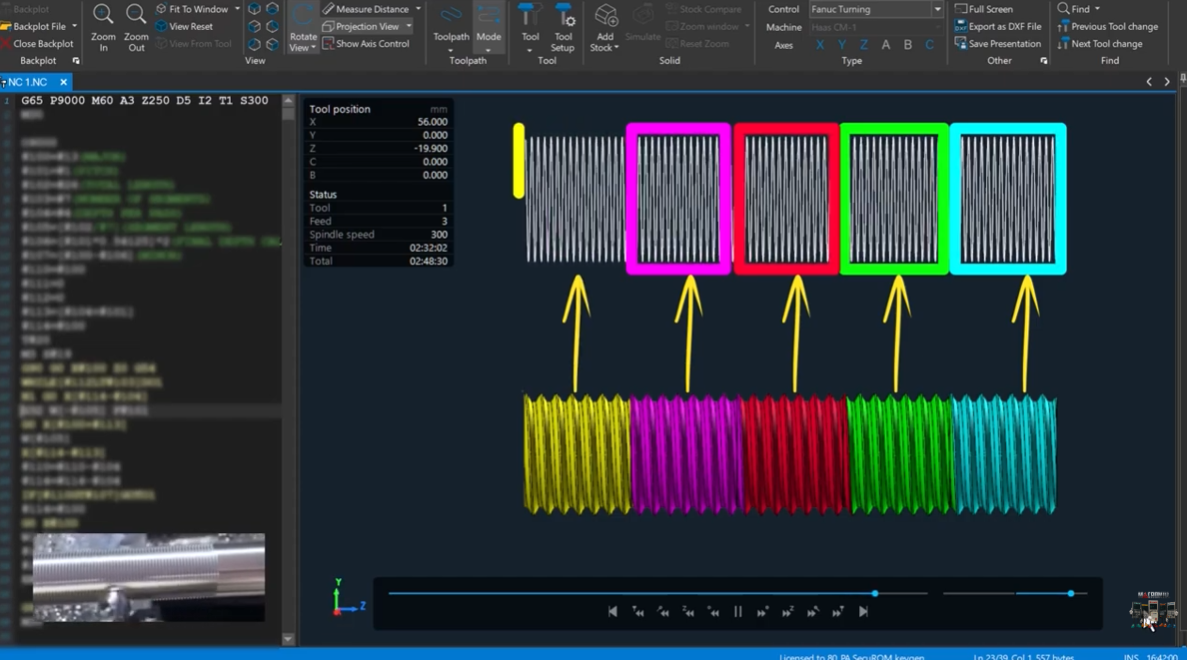Expand the Backplot File dropdown arrow

pos(74,27)
